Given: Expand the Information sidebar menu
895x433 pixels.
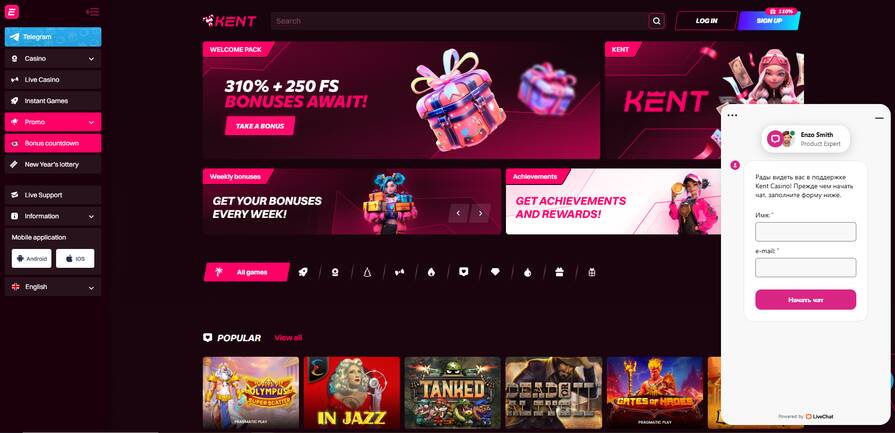Looking at the screenshot, I should pyautogui.click(x=53, y=216).
